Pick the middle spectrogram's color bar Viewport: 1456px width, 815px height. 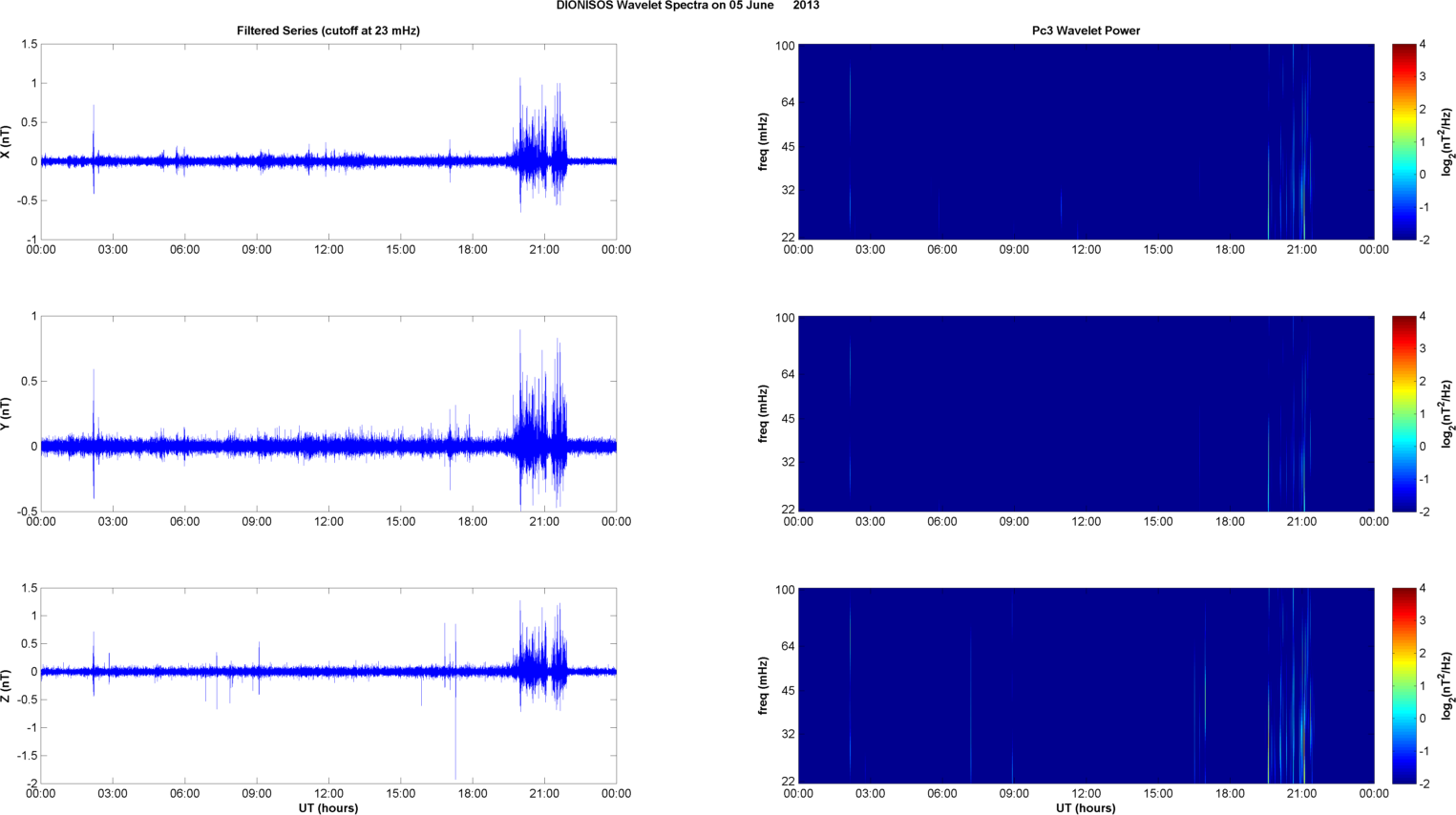tap(1403, 414)
